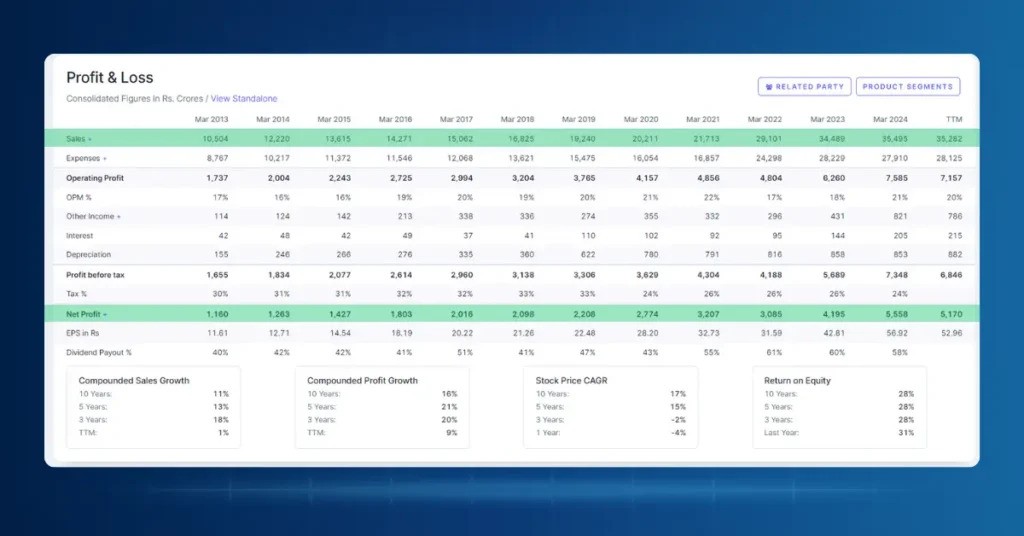Click the OPM % row label

pos(78,197)
